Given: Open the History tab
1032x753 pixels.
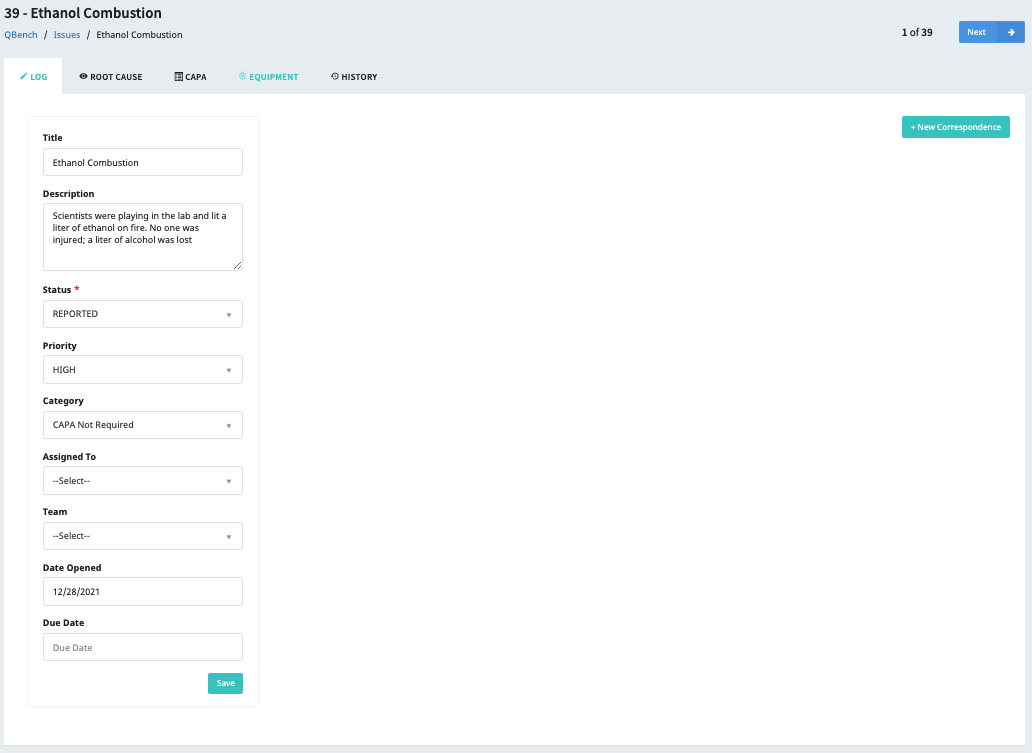Looking at the screenshot, I should pyautogui.click(x=353, y=76).
